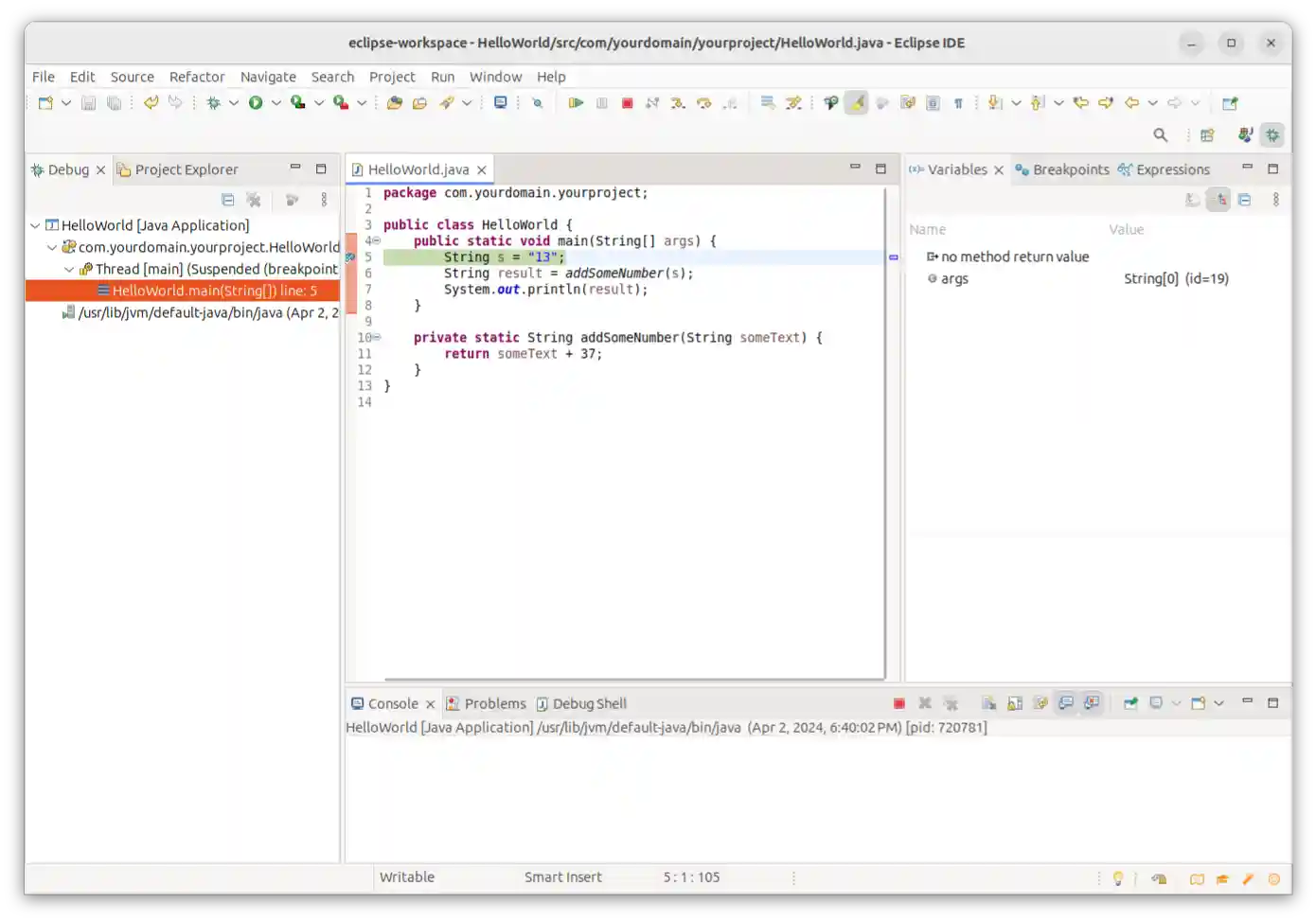This screenshot has width=1316, height=921.
Task: Collapse the Thread [main] tree node
Action: point(69,270)
